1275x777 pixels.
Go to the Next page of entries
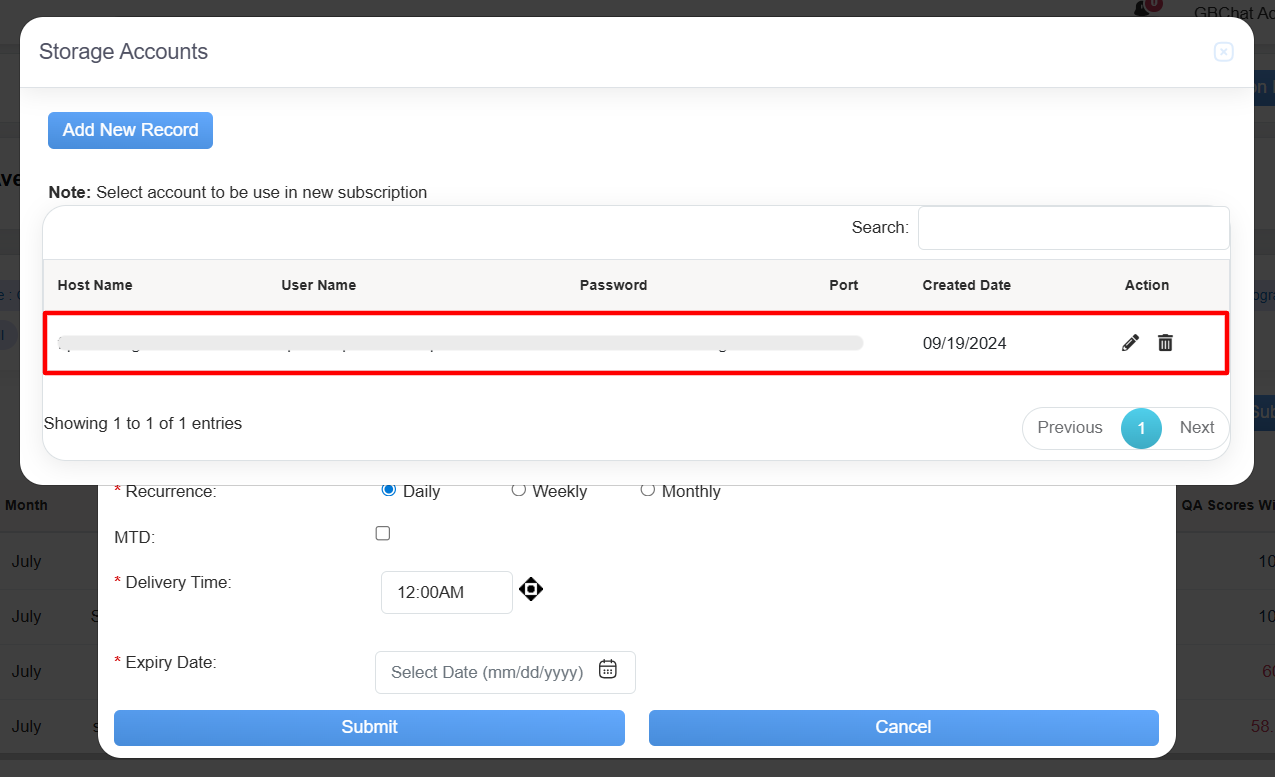(x=1196, y=428)
